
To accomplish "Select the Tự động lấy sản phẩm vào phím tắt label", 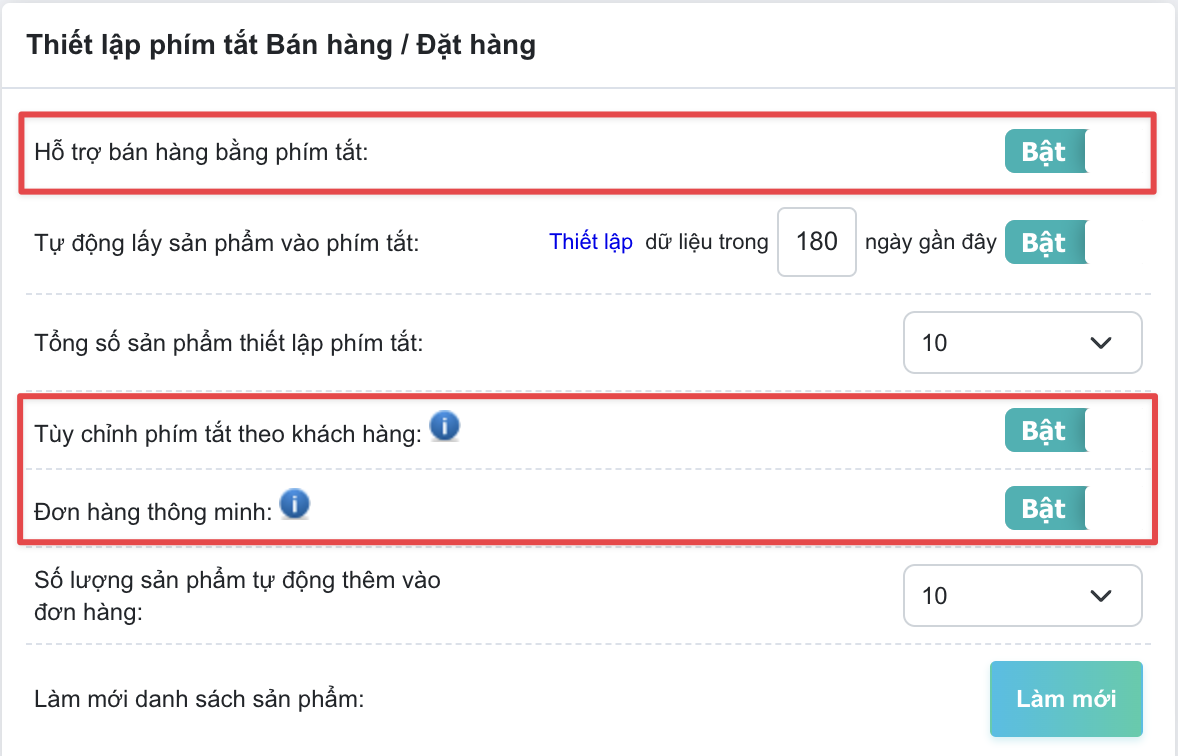I will tap(227, 243).
